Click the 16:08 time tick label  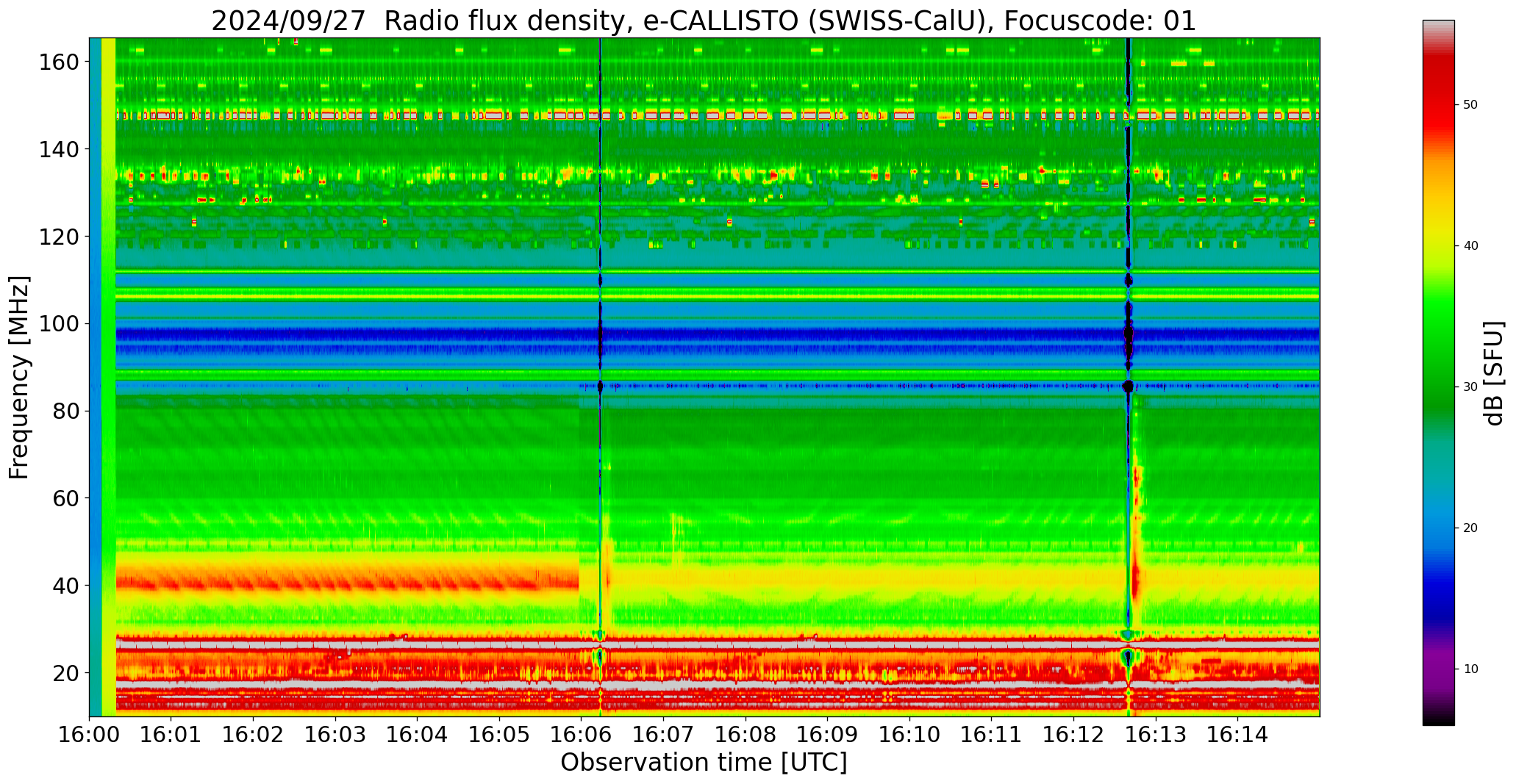coord(746,734)
